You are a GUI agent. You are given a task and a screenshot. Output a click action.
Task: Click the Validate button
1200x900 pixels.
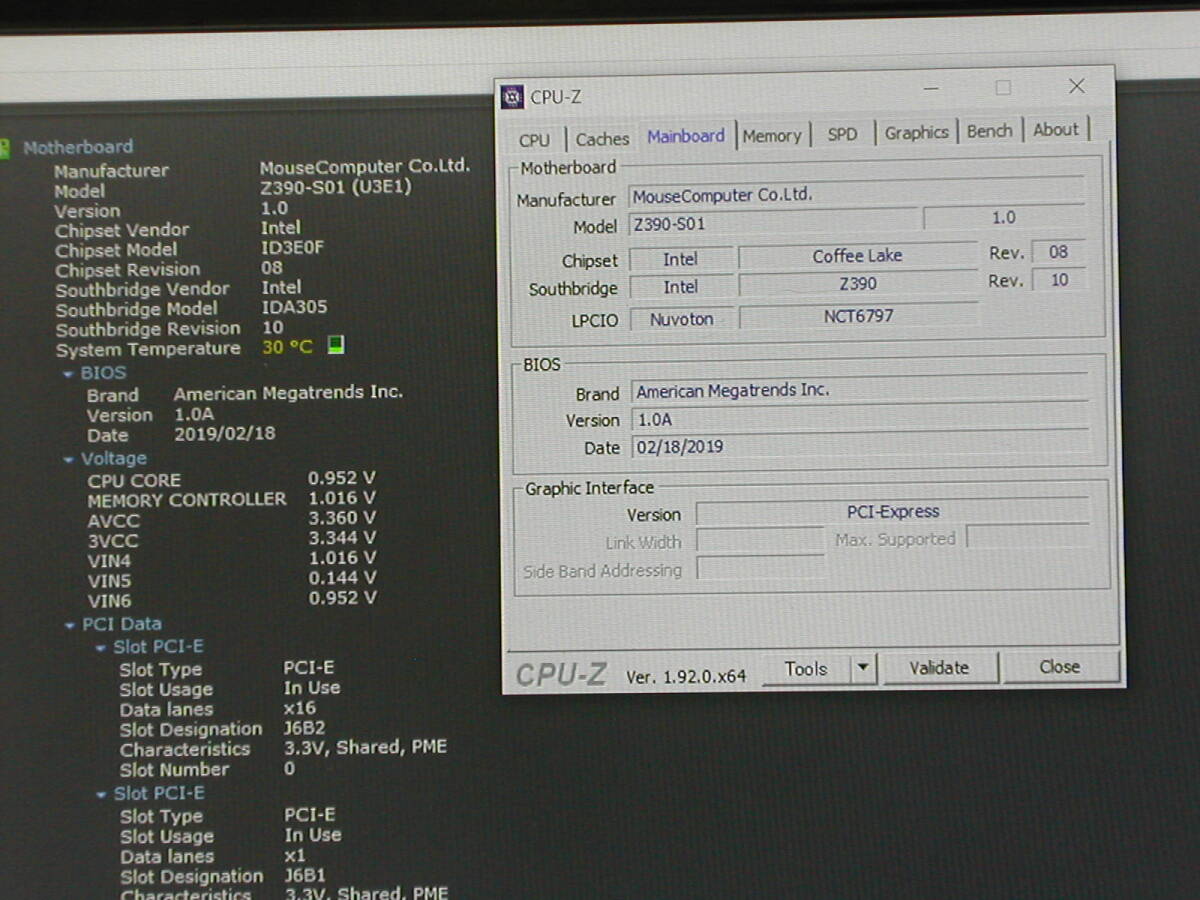point(939,667)
